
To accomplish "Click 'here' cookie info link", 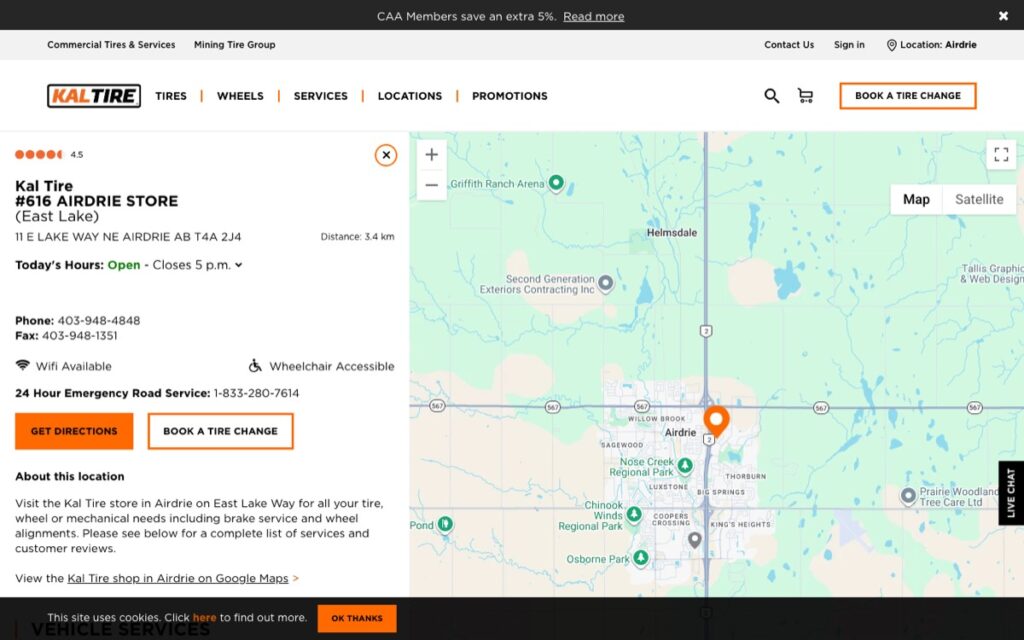I will tap(204, 618).
